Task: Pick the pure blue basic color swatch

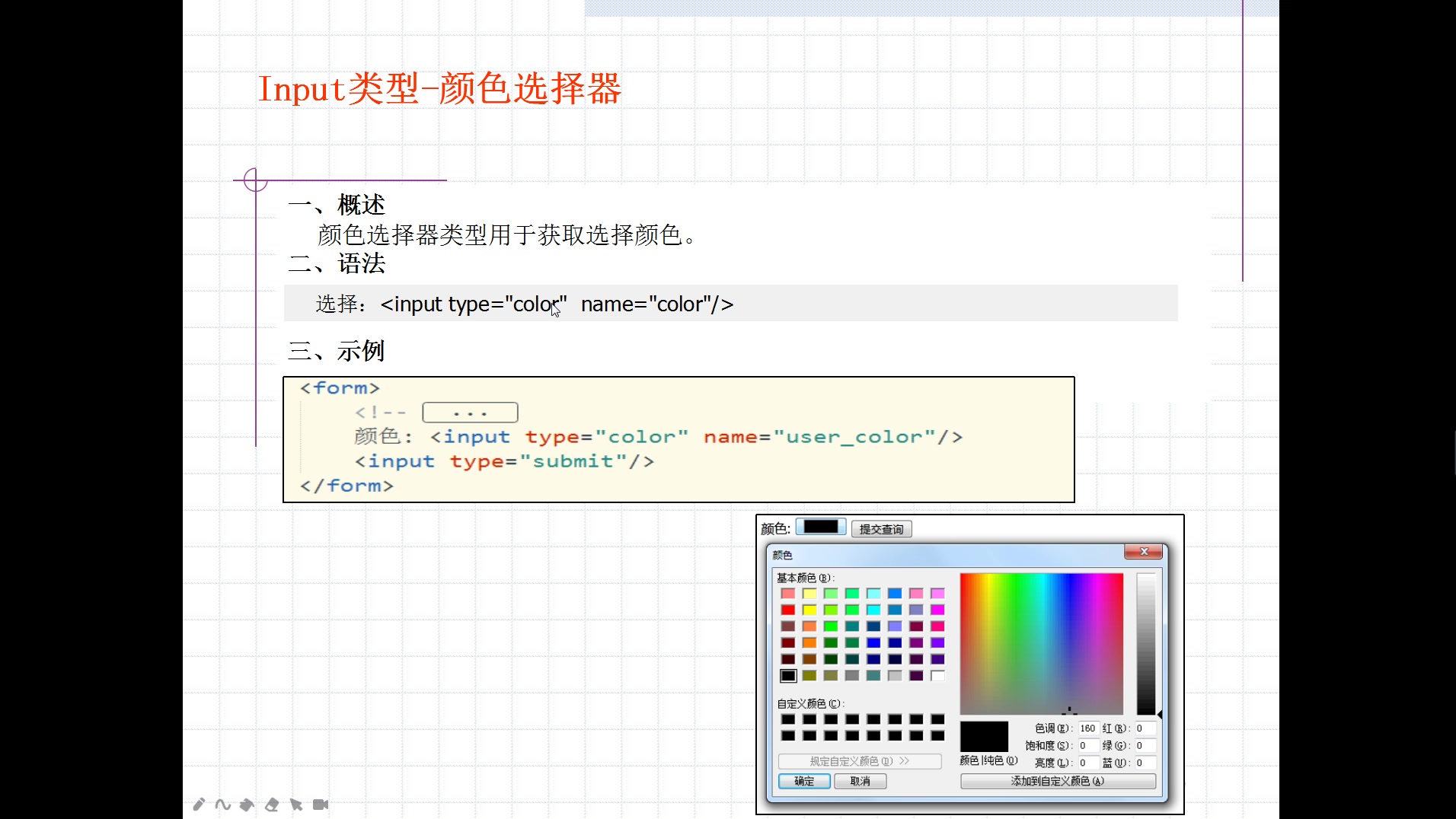Action: point(873,643)
